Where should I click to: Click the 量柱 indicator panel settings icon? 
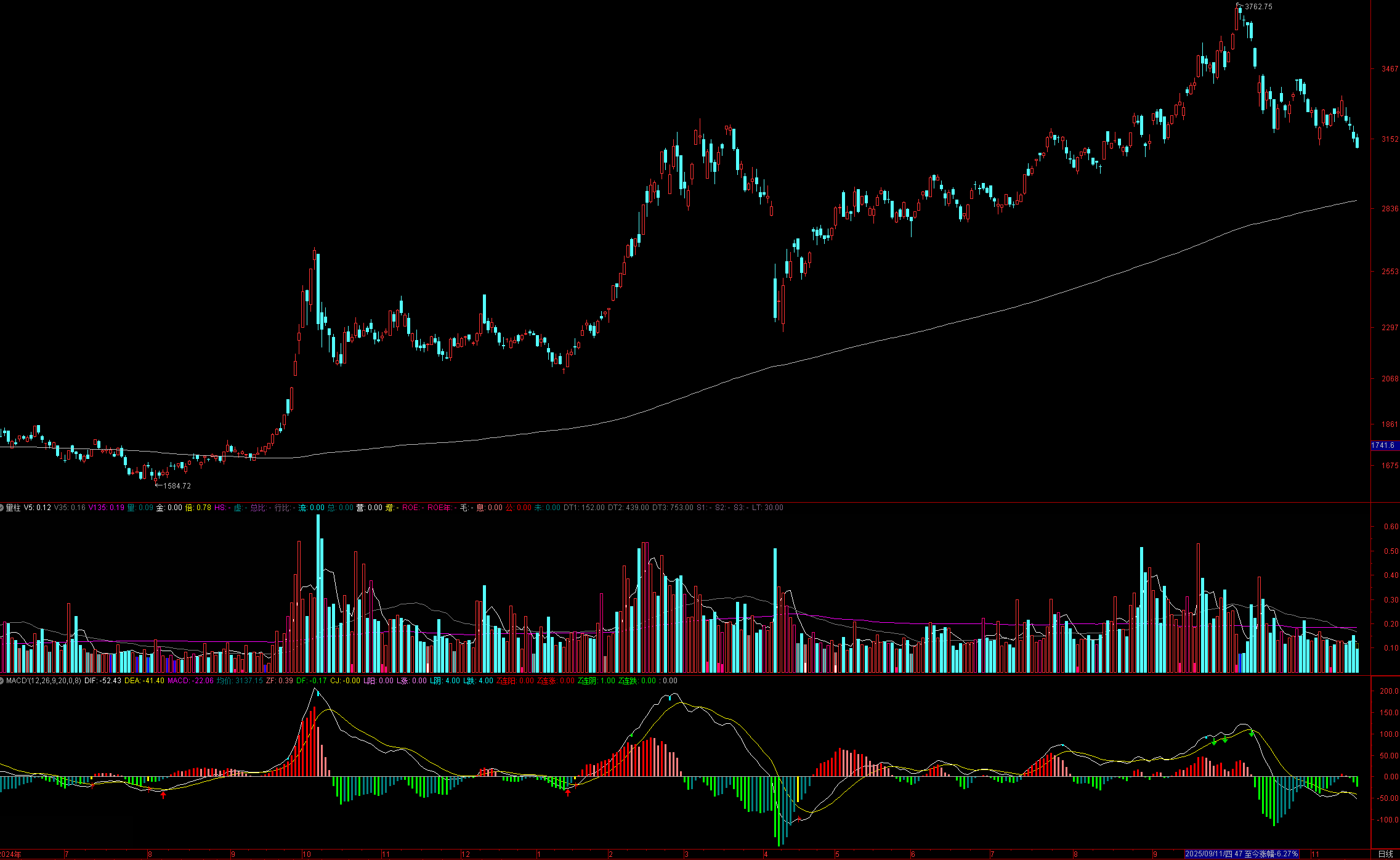[x=2, y=508]
